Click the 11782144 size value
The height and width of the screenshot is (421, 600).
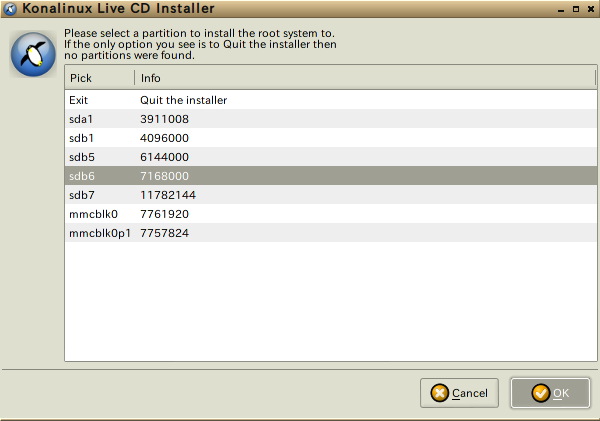(x=168, y=195)
